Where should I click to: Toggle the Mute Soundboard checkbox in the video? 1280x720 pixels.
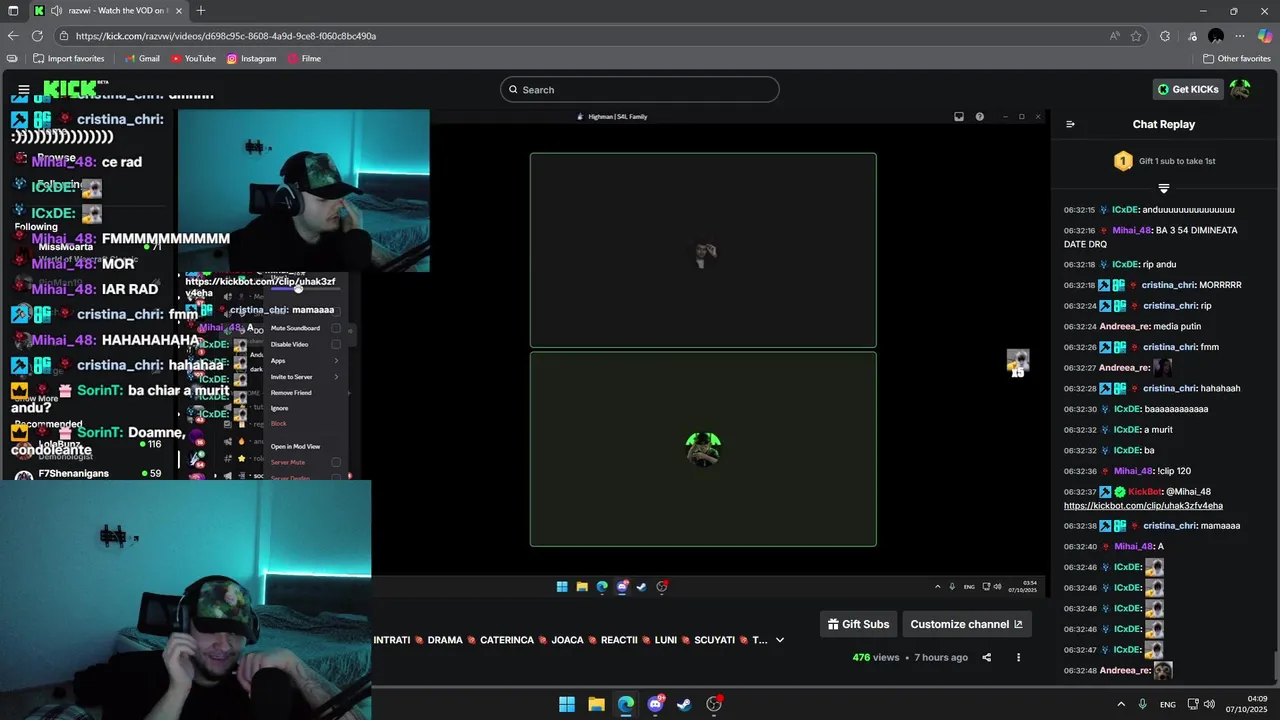coord(336,328)
